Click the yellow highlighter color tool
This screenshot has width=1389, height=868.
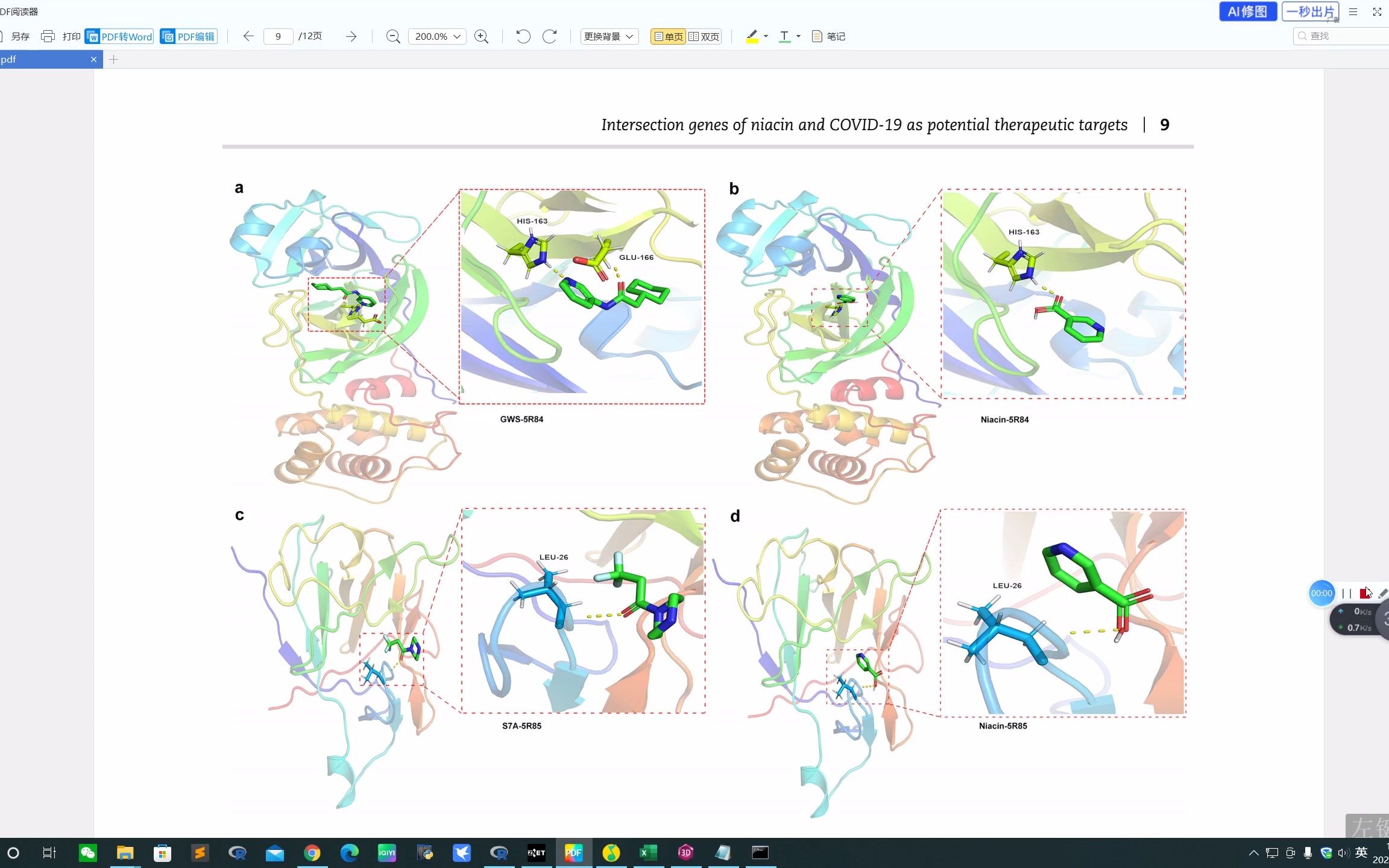[x=752, y=36]
